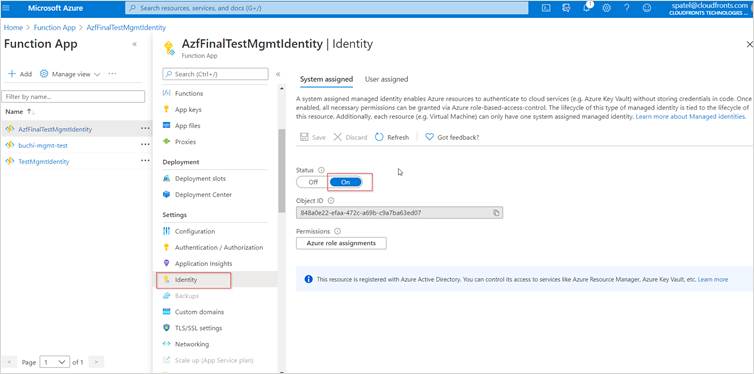Open the directory and subscription filter icon
This screenshot has width=754, height=374.
click(566, 8)
